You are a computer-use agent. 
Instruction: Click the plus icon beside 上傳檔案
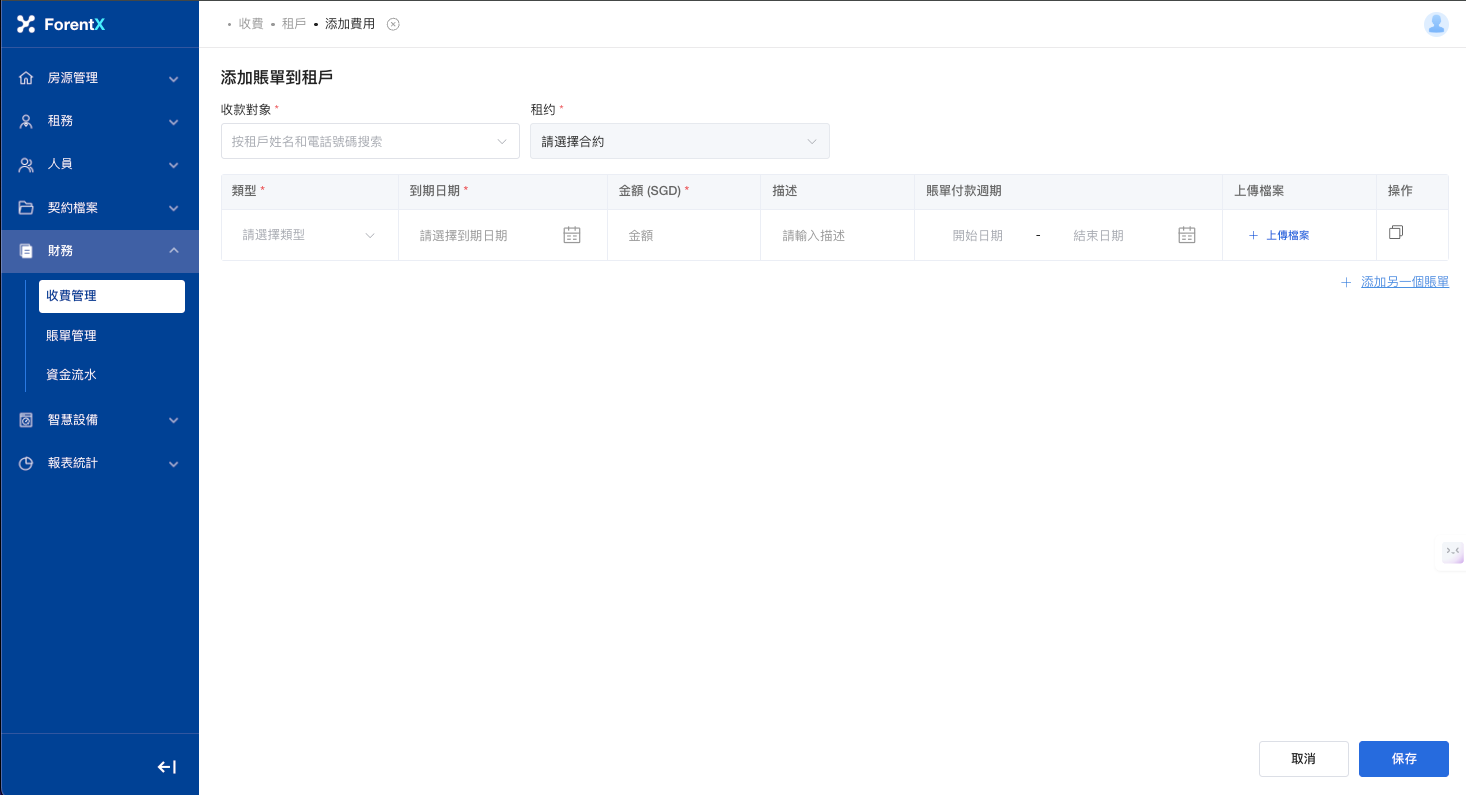click(1253, 236)
